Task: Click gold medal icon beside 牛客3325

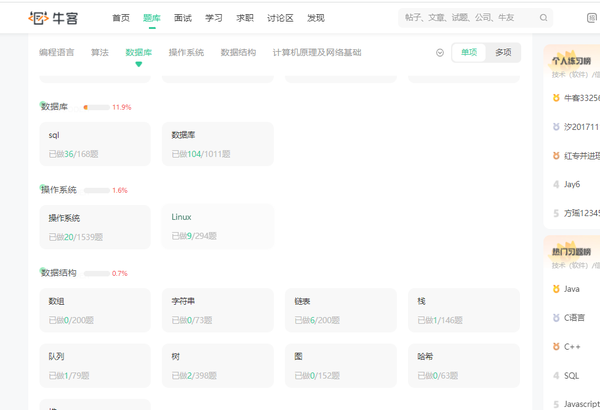Action: [556, 98]
